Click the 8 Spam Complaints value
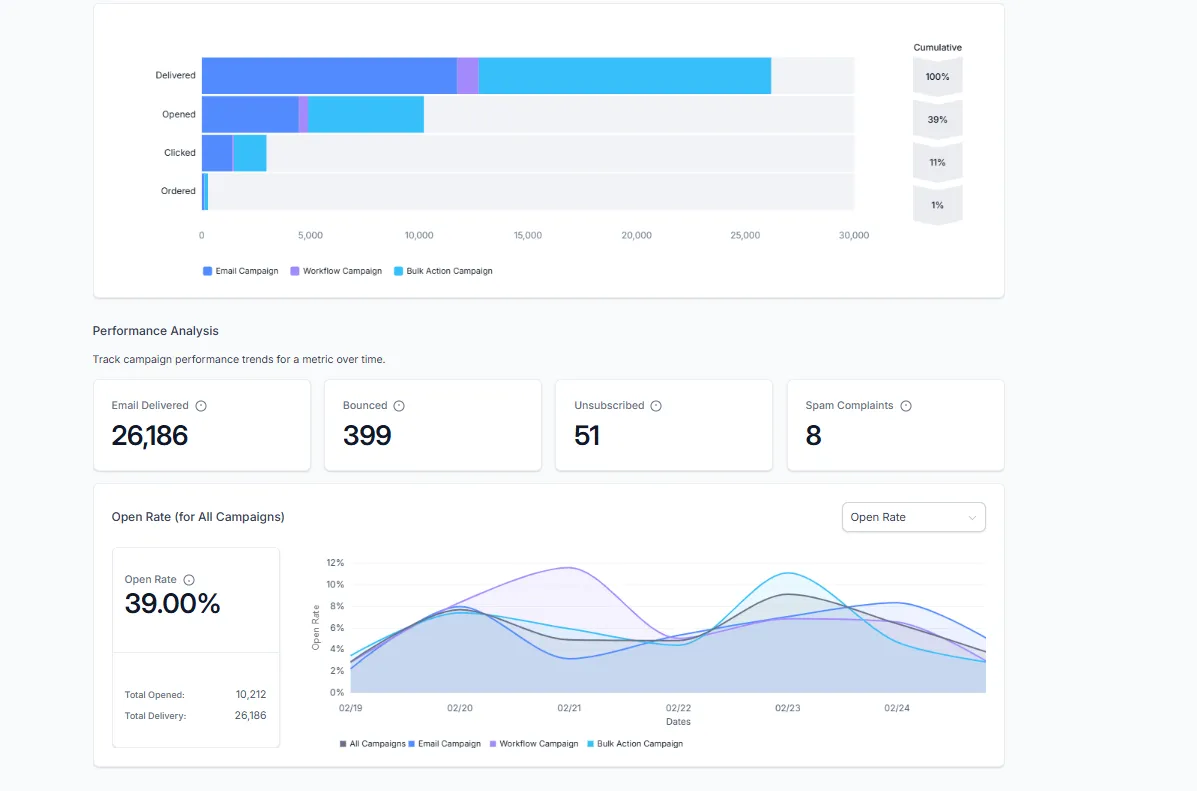 point(814,435)
